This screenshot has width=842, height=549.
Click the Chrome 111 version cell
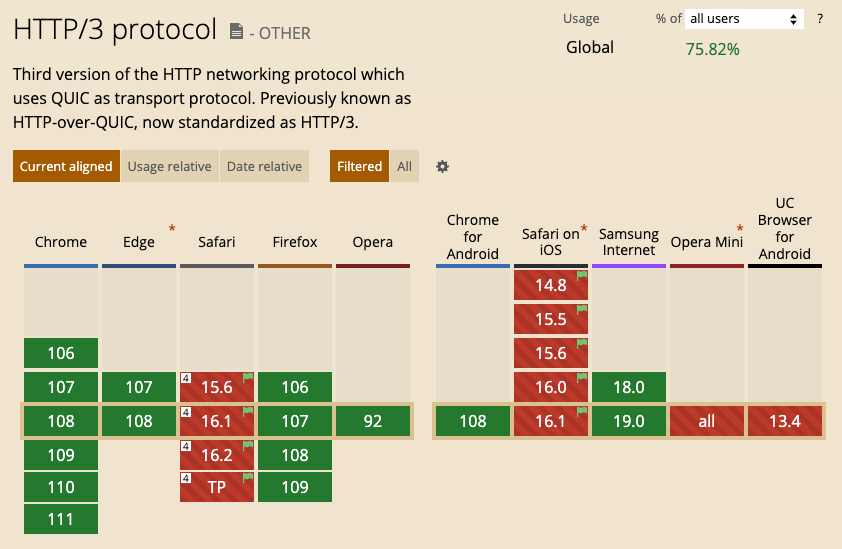pyautogui.click(x=61, y=519)
